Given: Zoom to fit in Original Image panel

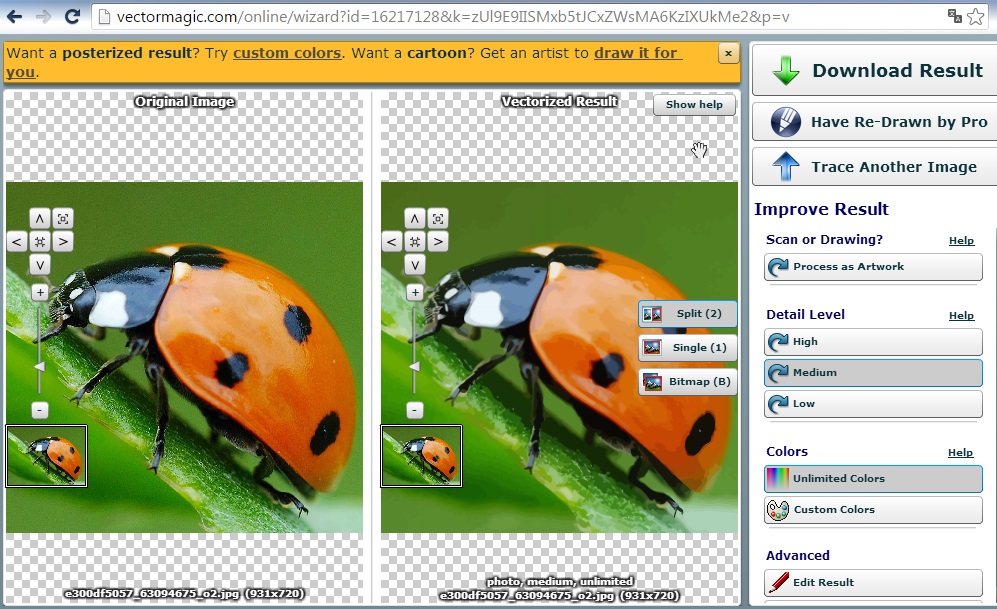Looking at the screenshot, I should pos(63,219).
